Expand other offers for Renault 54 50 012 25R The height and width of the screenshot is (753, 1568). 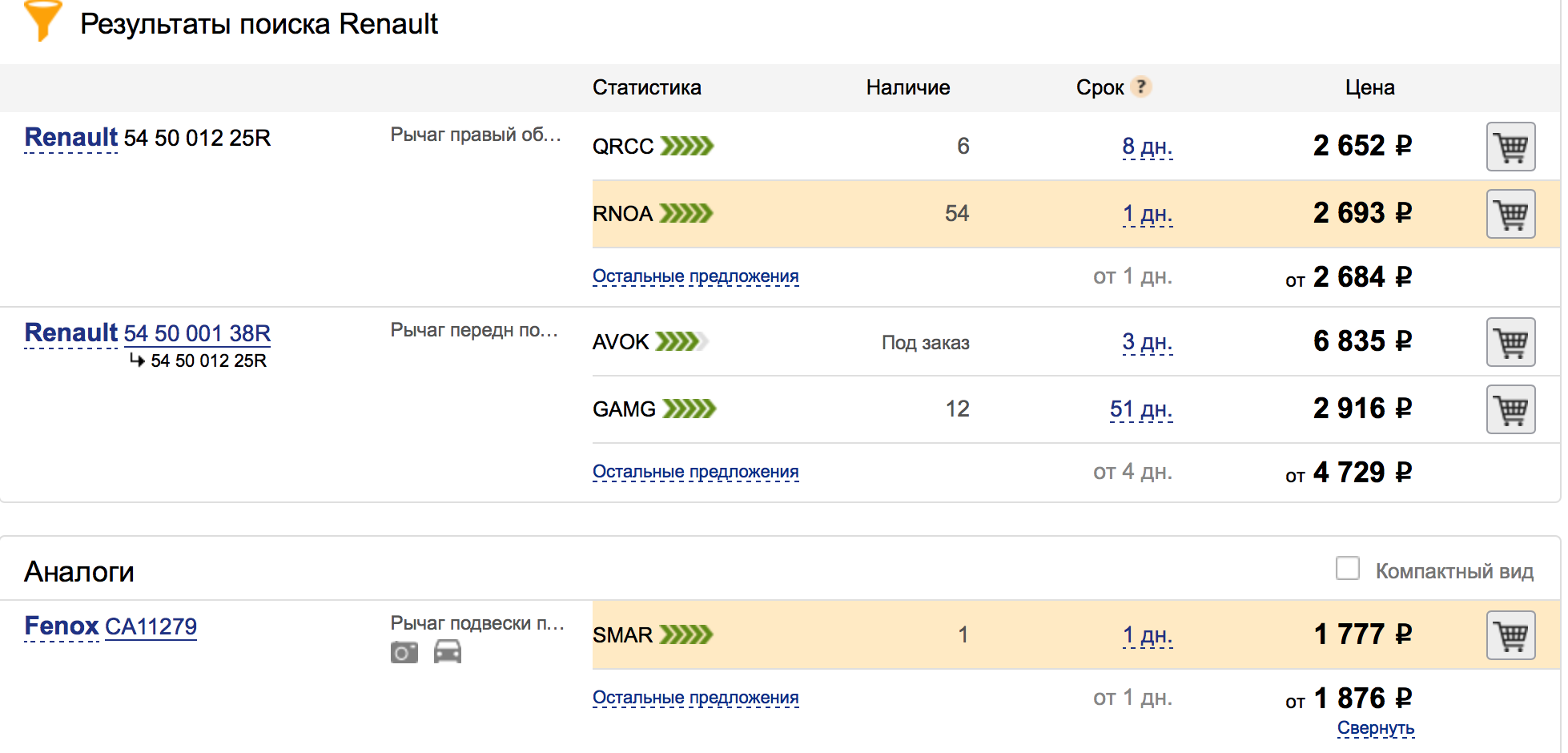(x=695, y=276)
